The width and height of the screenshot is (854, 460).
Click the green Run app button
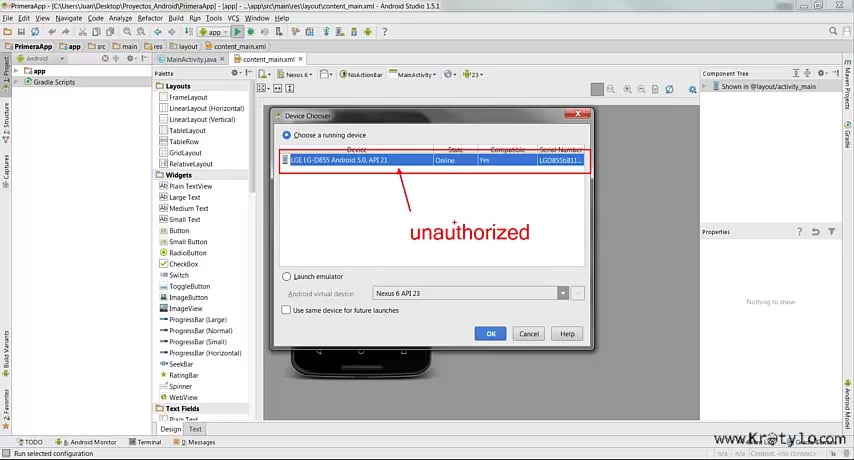pos(237,32)
